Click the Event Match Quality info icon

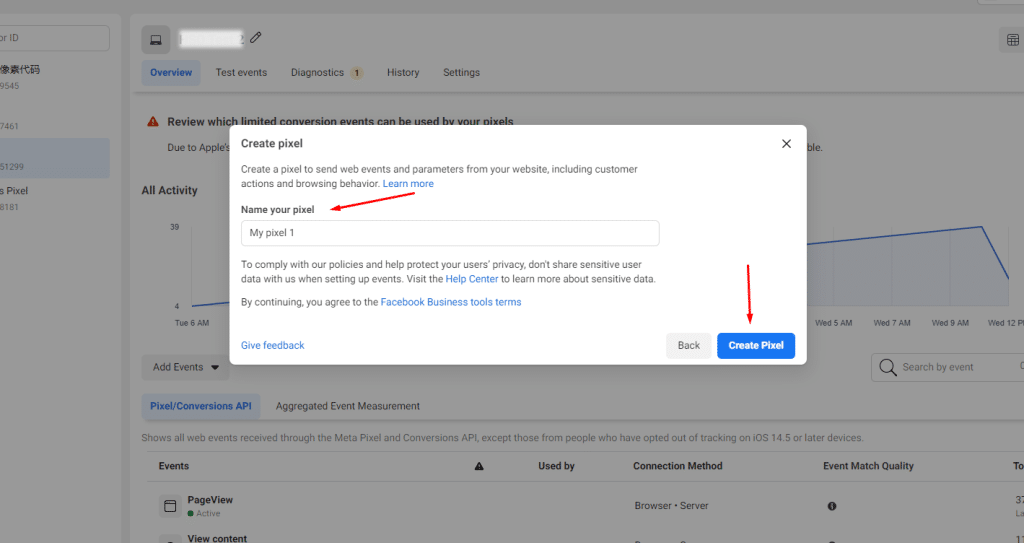[832, 506]
